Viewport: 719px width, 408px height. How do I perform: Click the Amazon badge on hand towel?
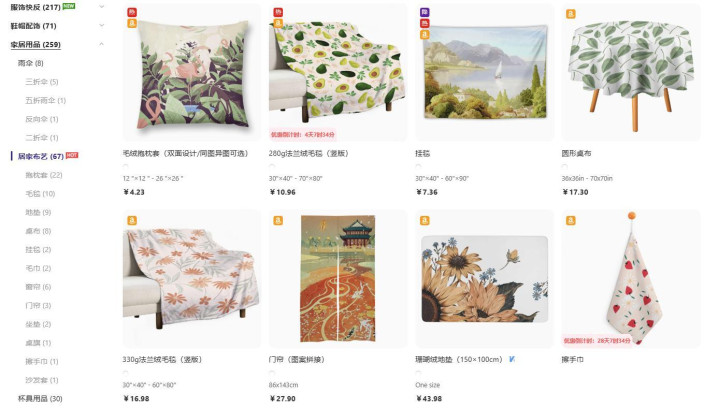(x=571, y=221)
